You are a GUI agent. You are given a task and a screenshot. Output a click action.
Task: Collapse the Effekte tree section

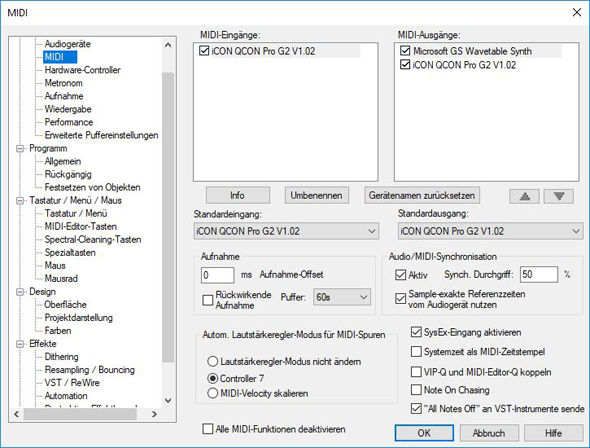click(x=20, y=344)
